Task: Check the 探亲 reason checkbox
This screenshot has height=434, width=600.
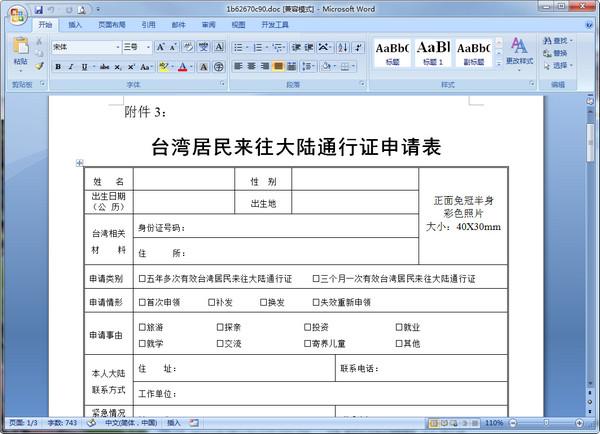Action: point(220,327)
